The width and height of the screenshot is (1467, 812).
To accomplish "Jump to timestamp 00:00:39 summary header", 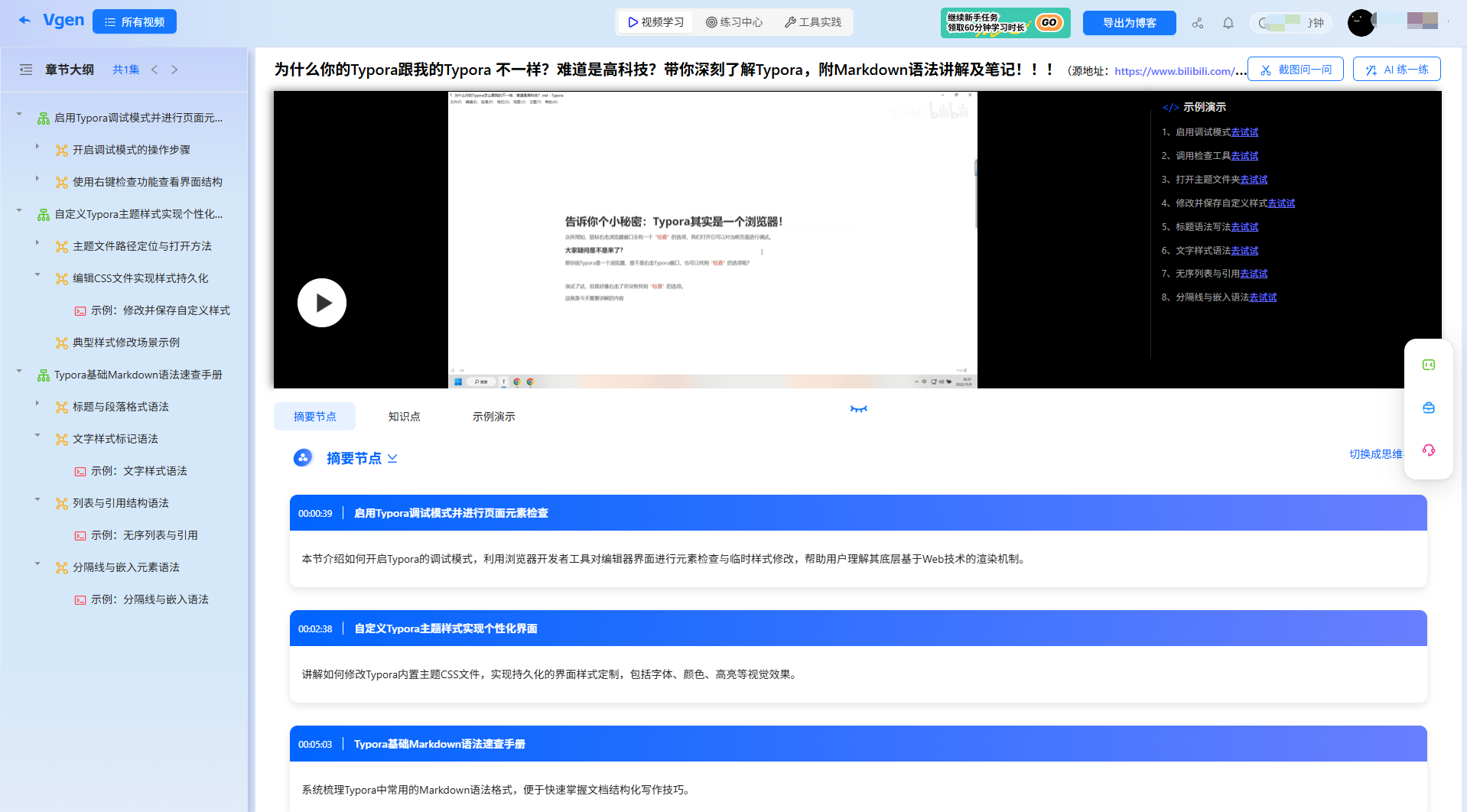I will [x=858, y=513].
